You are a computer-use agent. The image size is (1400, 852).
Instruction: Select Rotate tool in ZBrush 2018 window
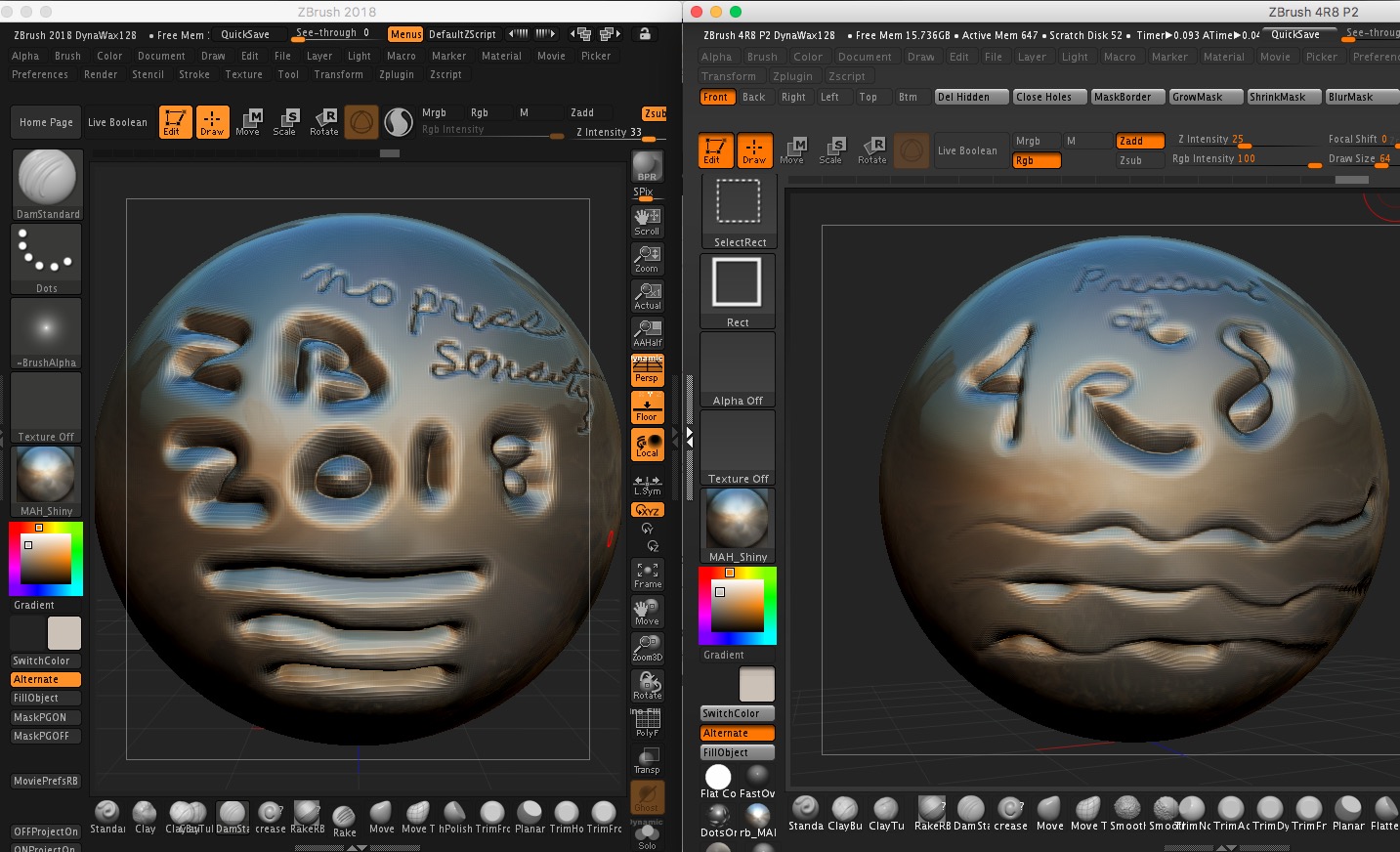click(x=323, y=122)
